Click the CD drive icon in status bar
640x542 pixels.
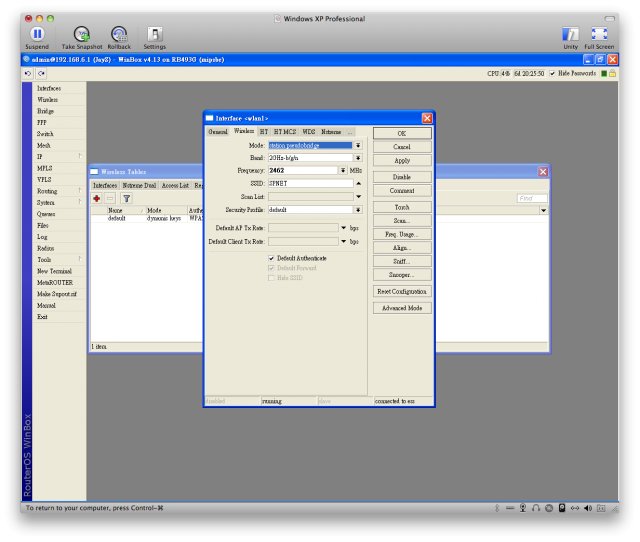coord(549,508)
